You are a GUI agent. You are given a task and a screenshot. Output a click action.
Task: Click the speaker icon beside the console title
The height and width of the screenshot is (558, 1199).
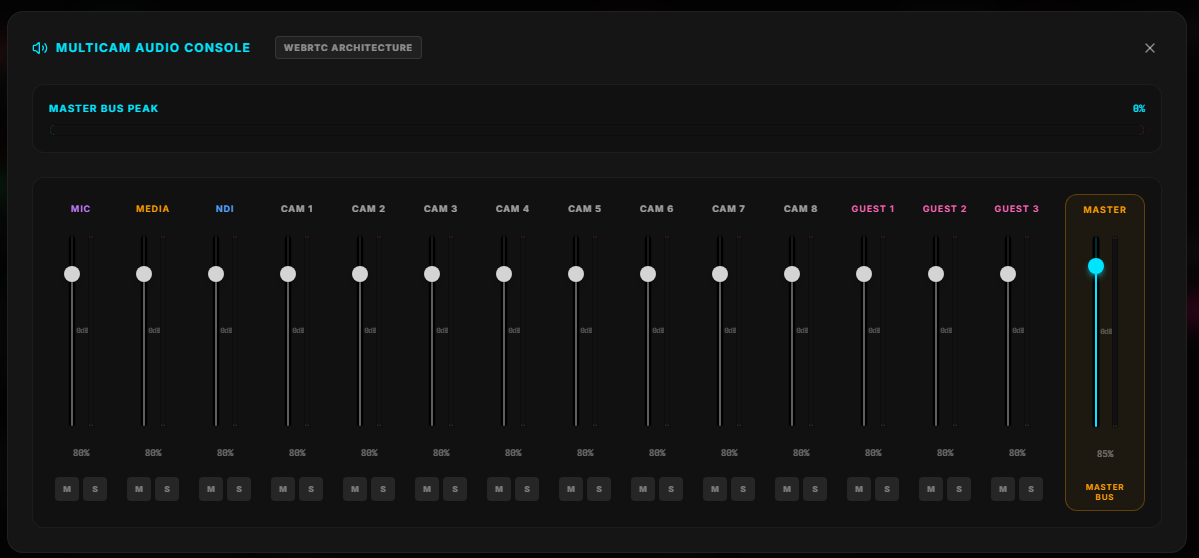(40, 47)
